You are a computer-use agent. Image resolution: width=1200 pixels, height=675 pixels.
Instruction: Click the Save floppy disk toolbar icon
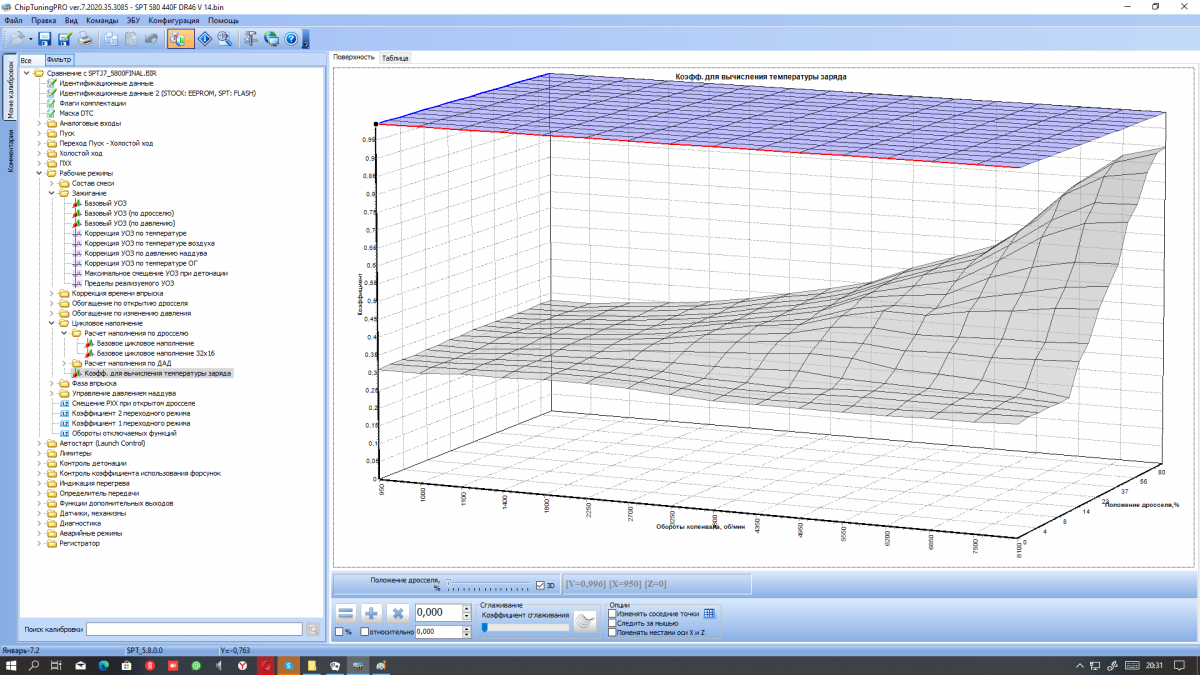44,39
